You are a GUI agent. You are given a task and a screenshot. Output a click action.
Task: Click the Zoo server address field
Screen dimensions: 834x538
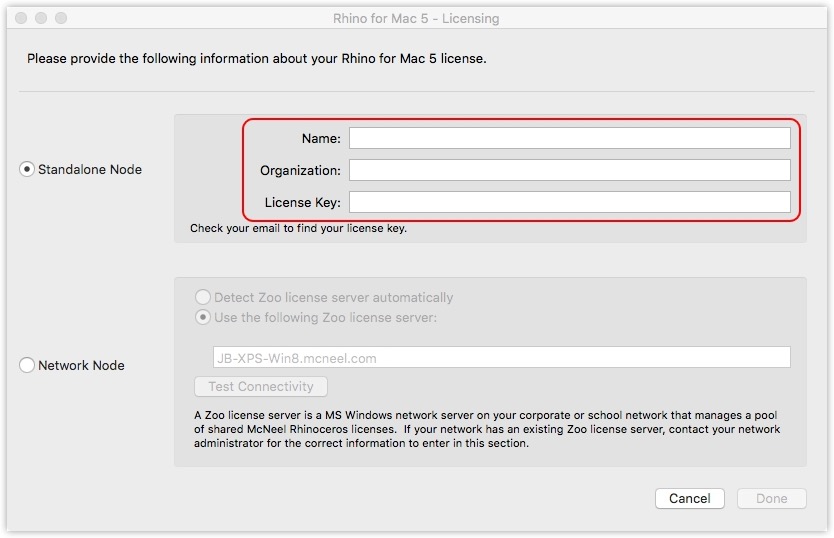tap(502, 358)
